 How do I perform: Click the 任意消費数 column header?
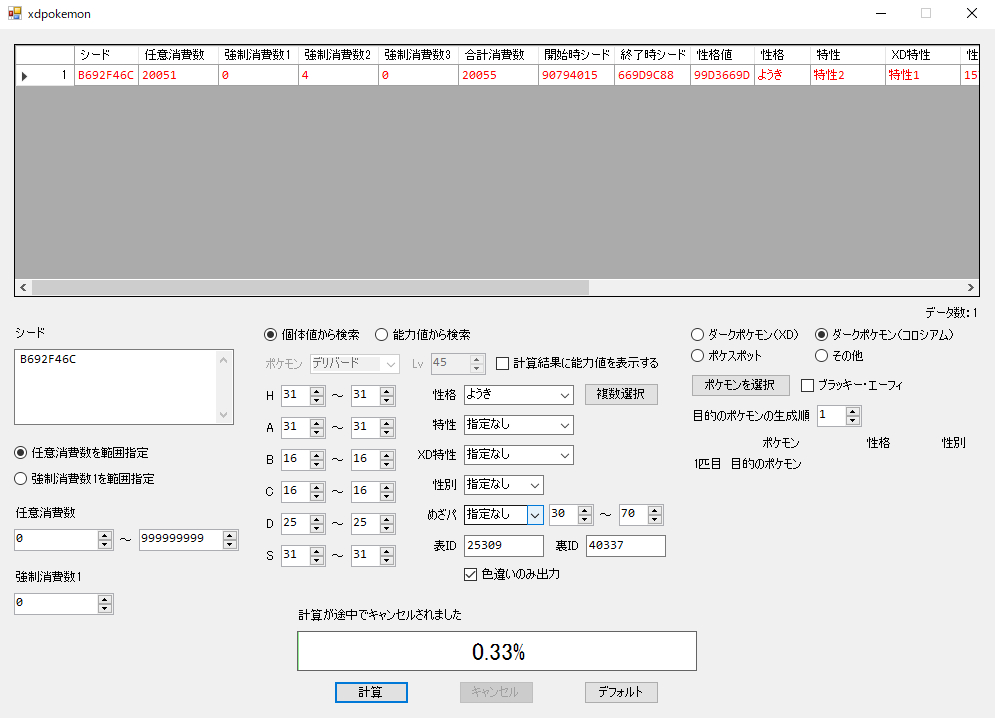(178, 55)
